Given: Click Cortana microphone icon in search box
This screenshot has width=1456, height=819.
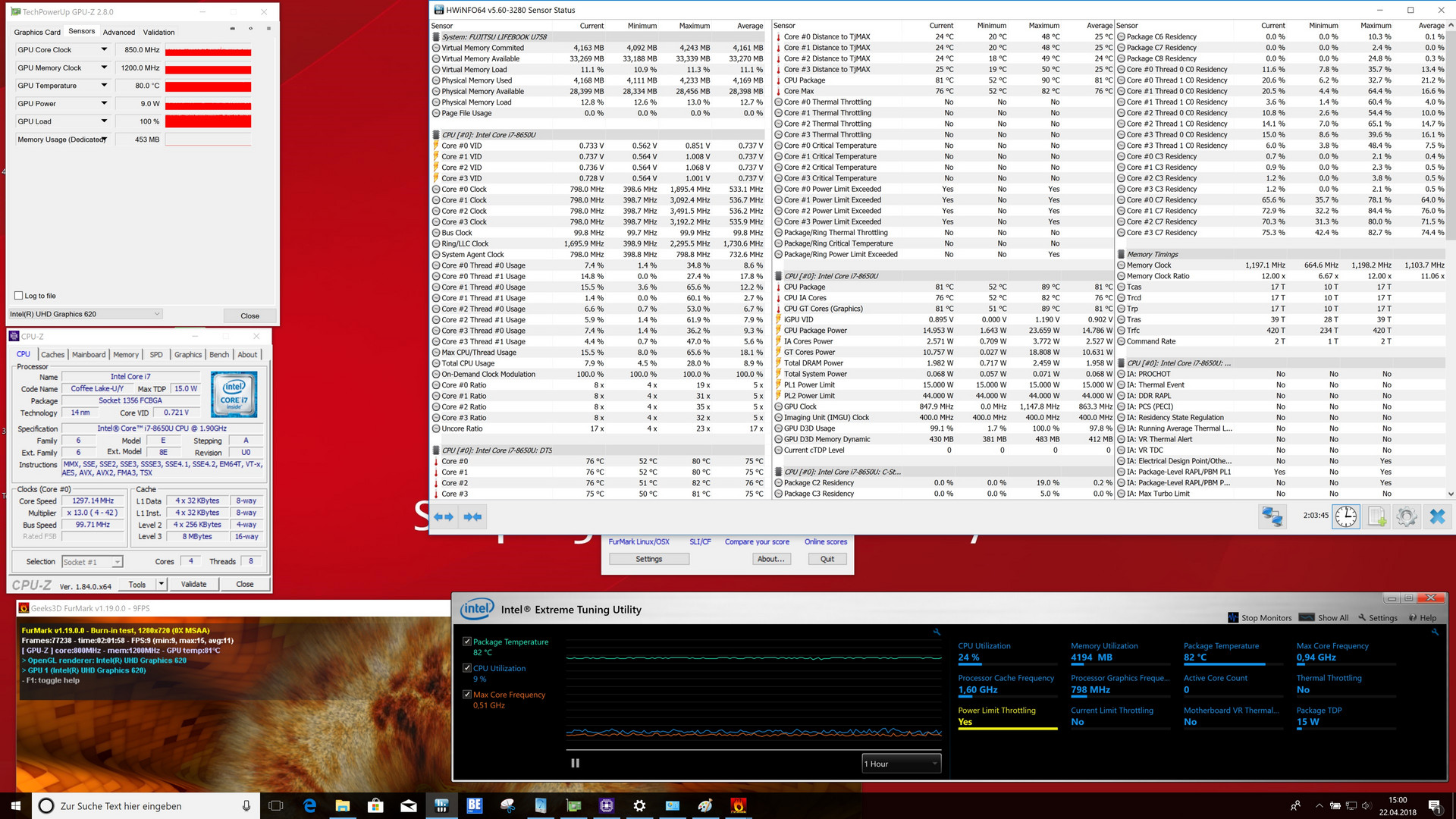Looking at the screenshot, I should [x=246, y=806].
